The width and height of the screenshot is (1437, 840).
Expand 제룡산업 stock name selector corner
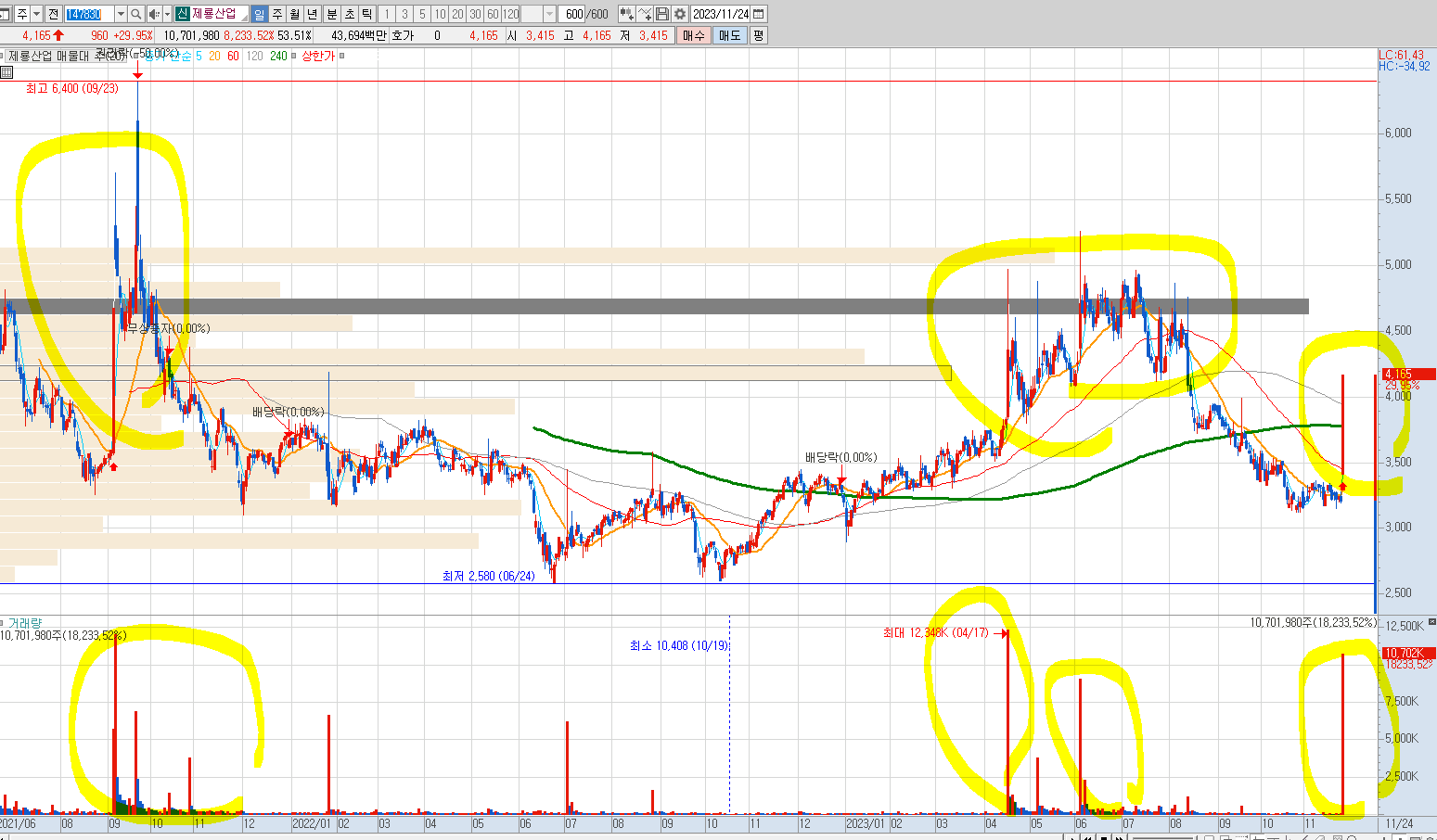pos(244,18)
